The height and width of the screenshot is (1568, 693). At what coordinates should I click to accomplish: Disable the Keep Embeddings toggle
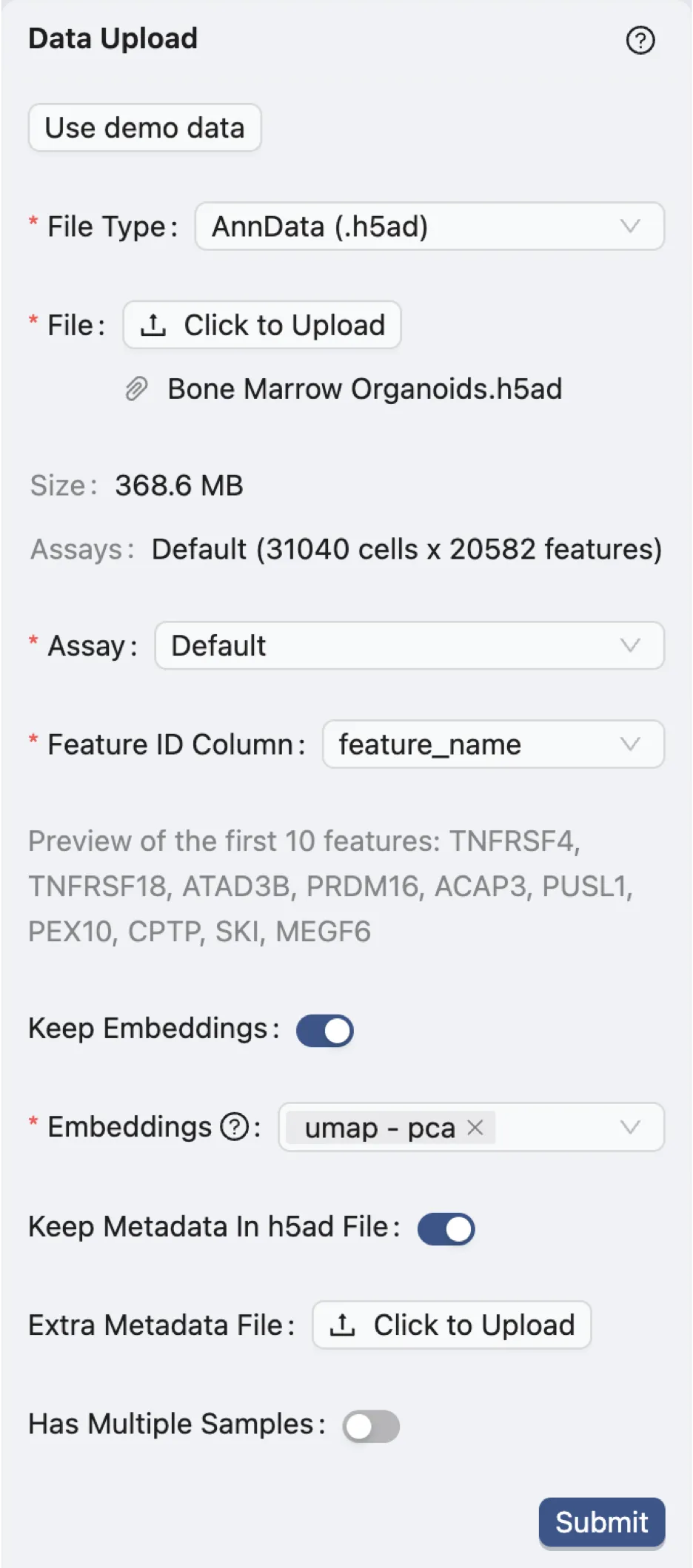click(x=324, y=1029)
